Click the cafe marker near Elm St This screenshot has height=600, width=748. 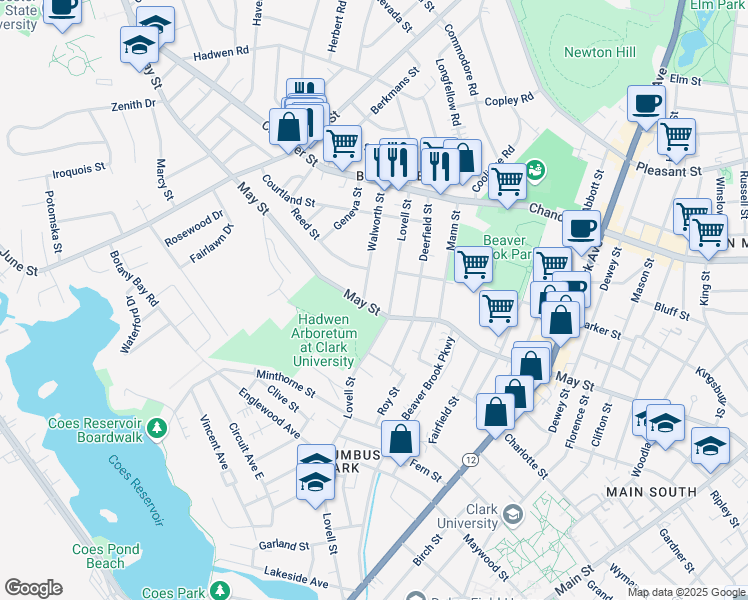click(646, 107)
